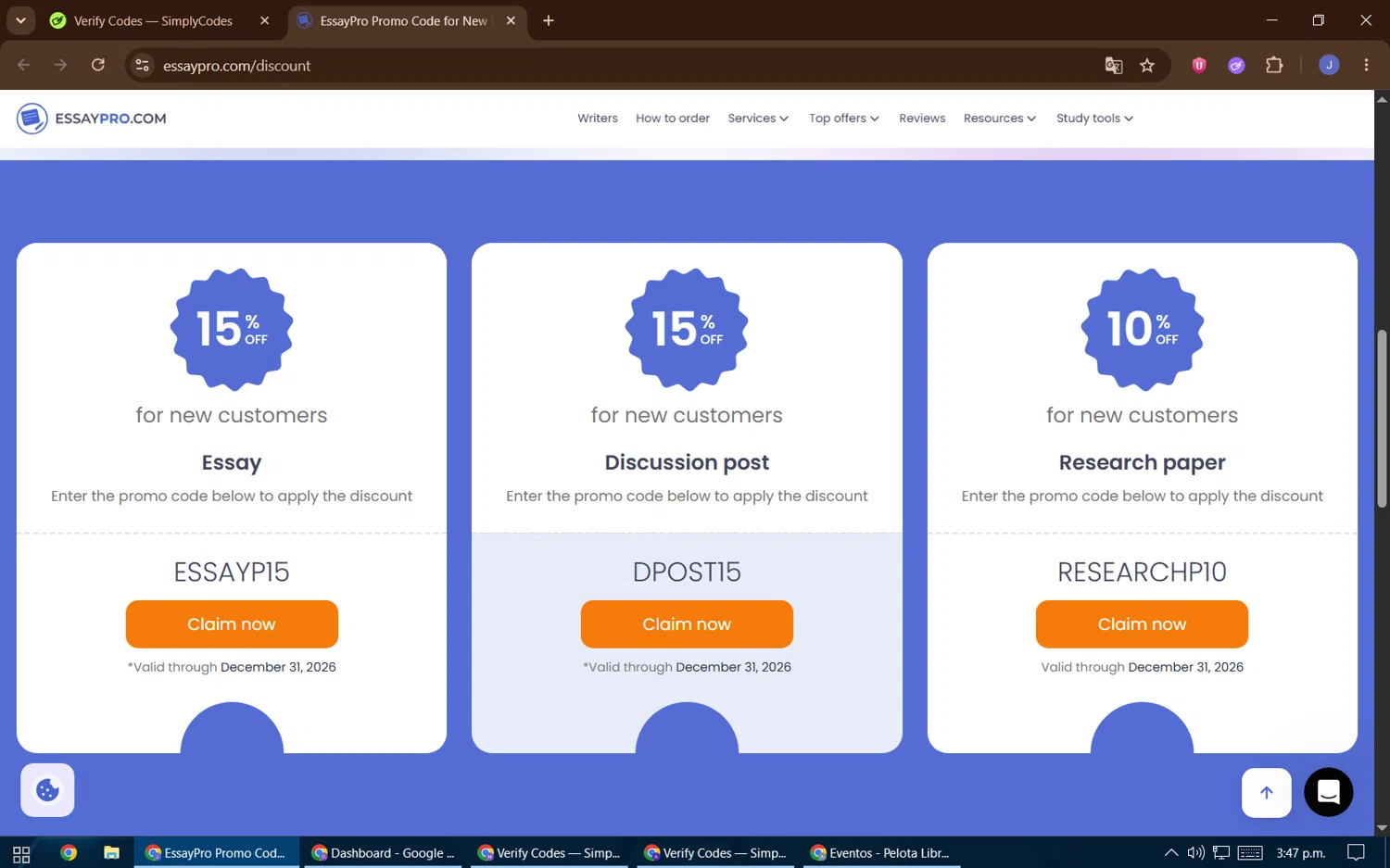Open the volume control in system tray
The image size is (1390, 868).
pyautogui.click(x=1196, y=853)
